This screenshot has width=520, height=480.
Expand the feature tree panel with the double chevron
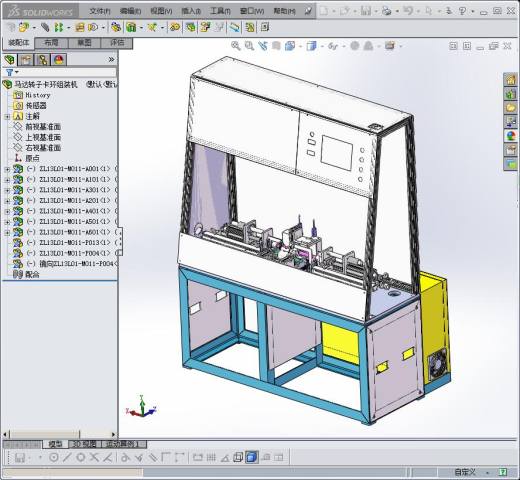pos(111,60)
